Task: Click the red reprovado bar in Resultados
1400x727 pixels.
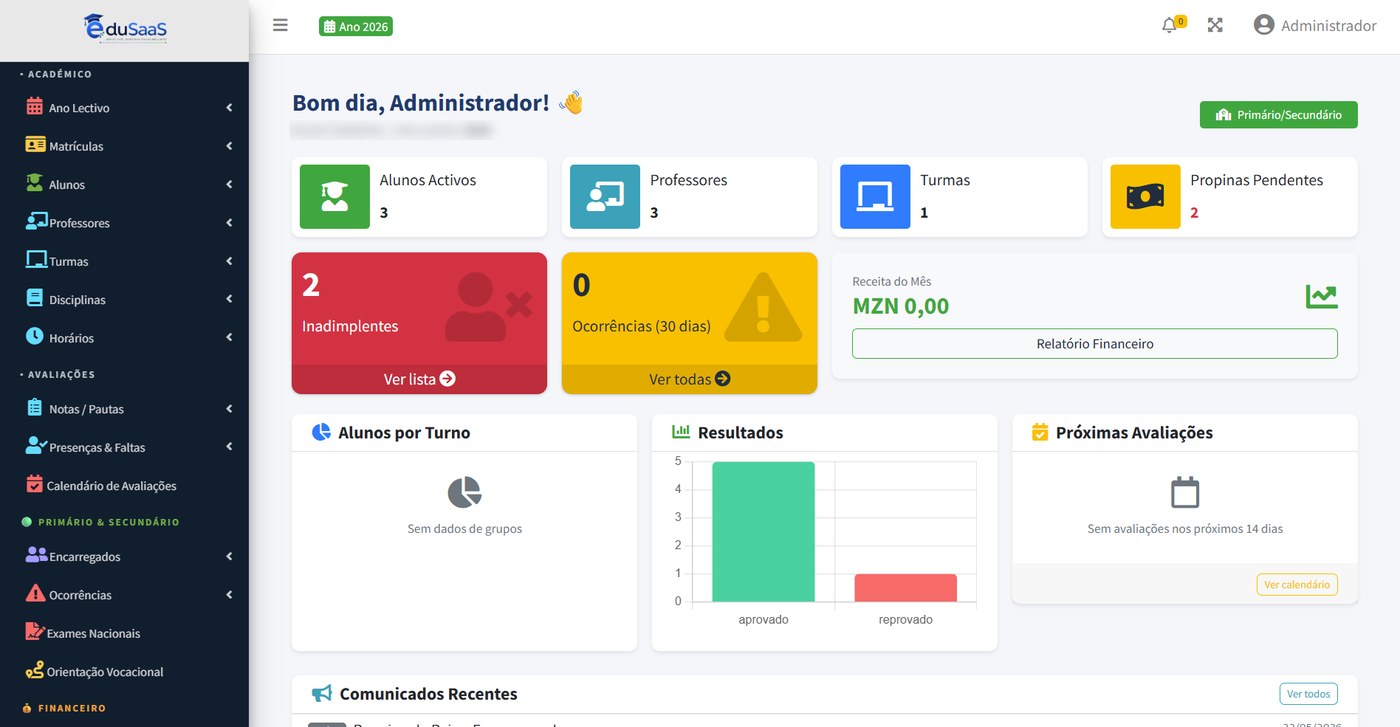Action: (905, 588)
